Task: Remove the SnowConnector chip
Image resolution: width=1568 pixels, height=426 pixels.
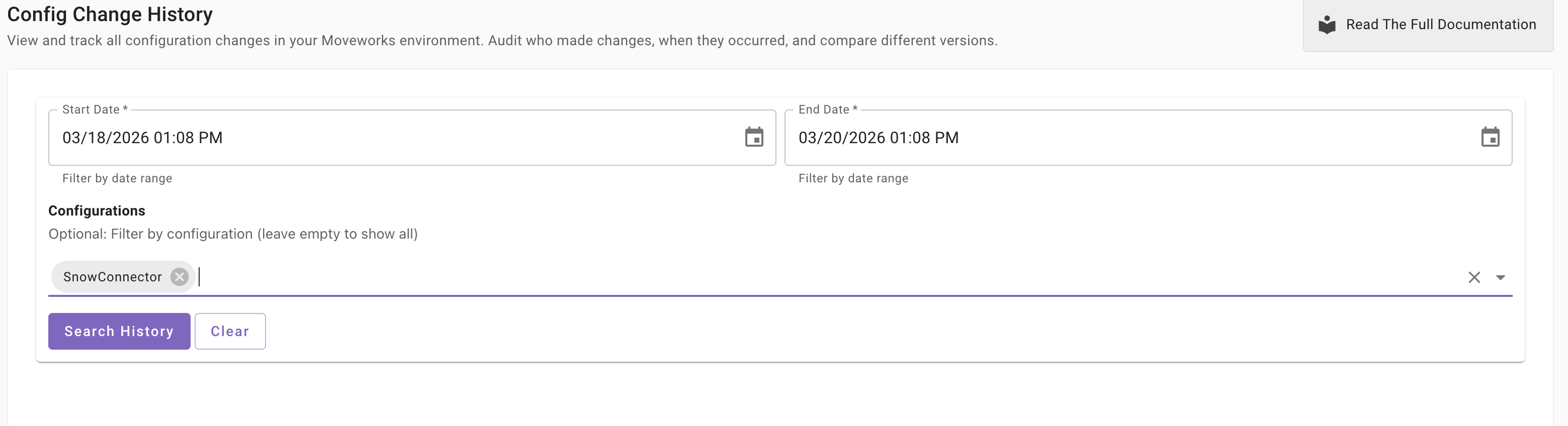Action: click(x=179, y=277)
